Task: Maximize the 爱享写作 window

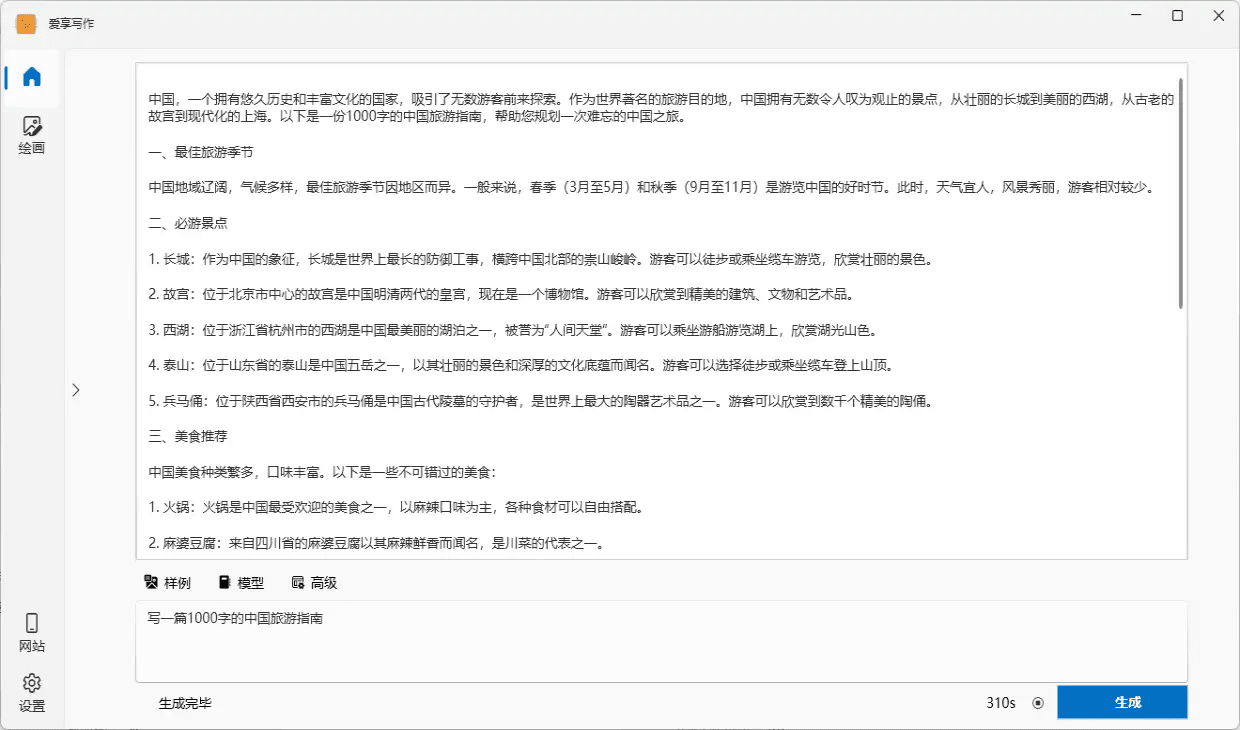Action: tap(1178, 15)
